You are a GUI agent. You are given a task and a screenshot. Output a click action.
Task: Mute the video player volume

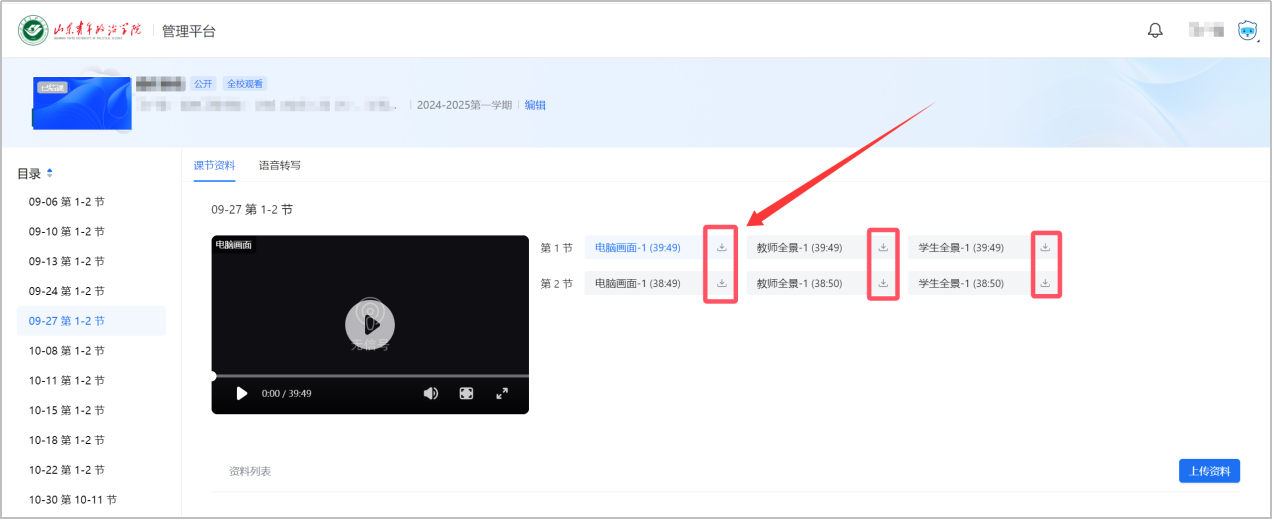point(431,394)
